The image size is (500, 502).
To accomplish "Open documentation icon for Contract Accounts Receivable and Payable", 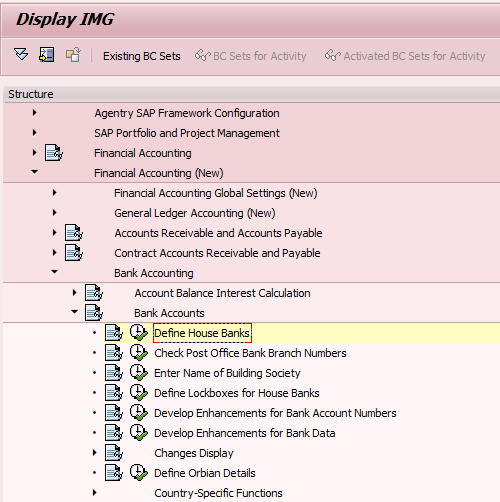I will pyautogui.click(x=74, y=253).
